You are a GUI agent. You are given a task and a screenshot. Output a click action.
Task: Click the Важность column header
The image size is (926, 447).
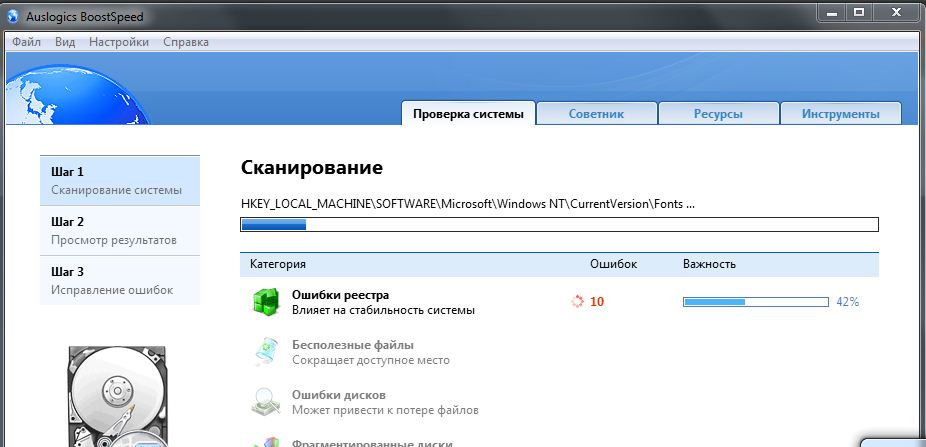point(709,264)
